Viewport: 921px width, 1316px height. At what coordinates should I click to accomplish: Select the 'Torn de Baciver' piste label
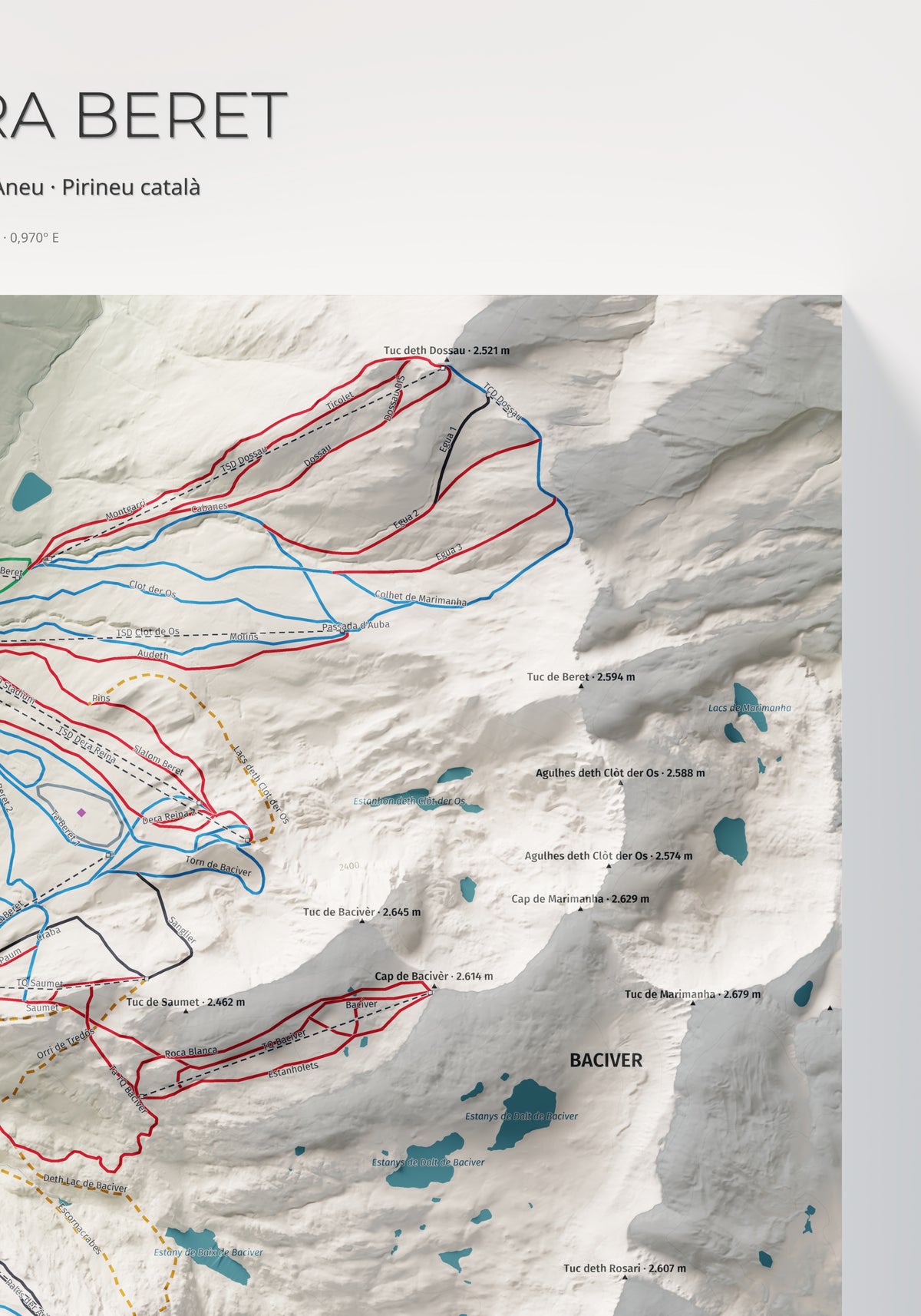point(218,865)
